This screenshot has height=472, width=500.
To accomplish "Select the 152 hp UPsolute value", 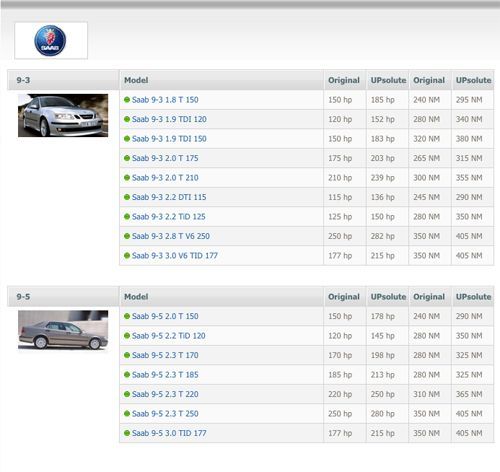I will pyautogui.click(x=383, y=119).
